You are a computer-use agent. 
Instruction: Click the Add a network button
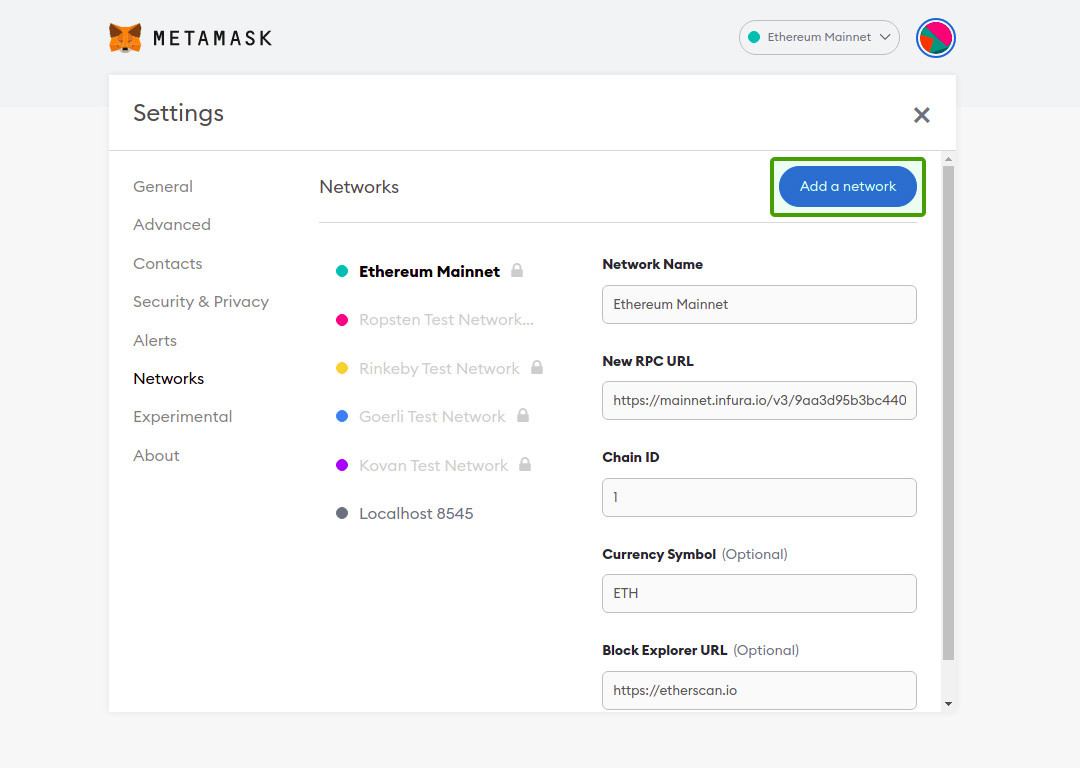click(x=848, y=187)
